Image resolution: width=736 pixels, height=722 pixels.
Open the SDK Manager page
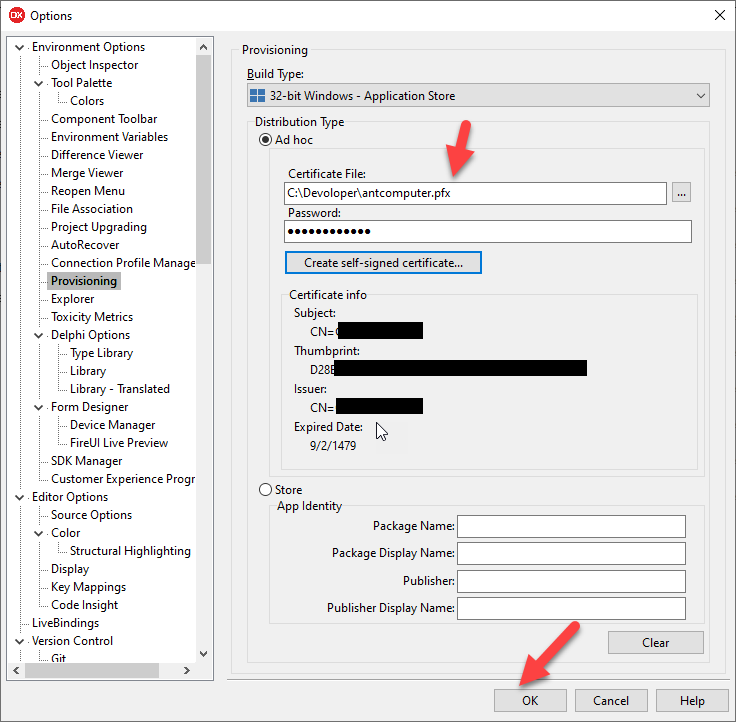(87, 461)
